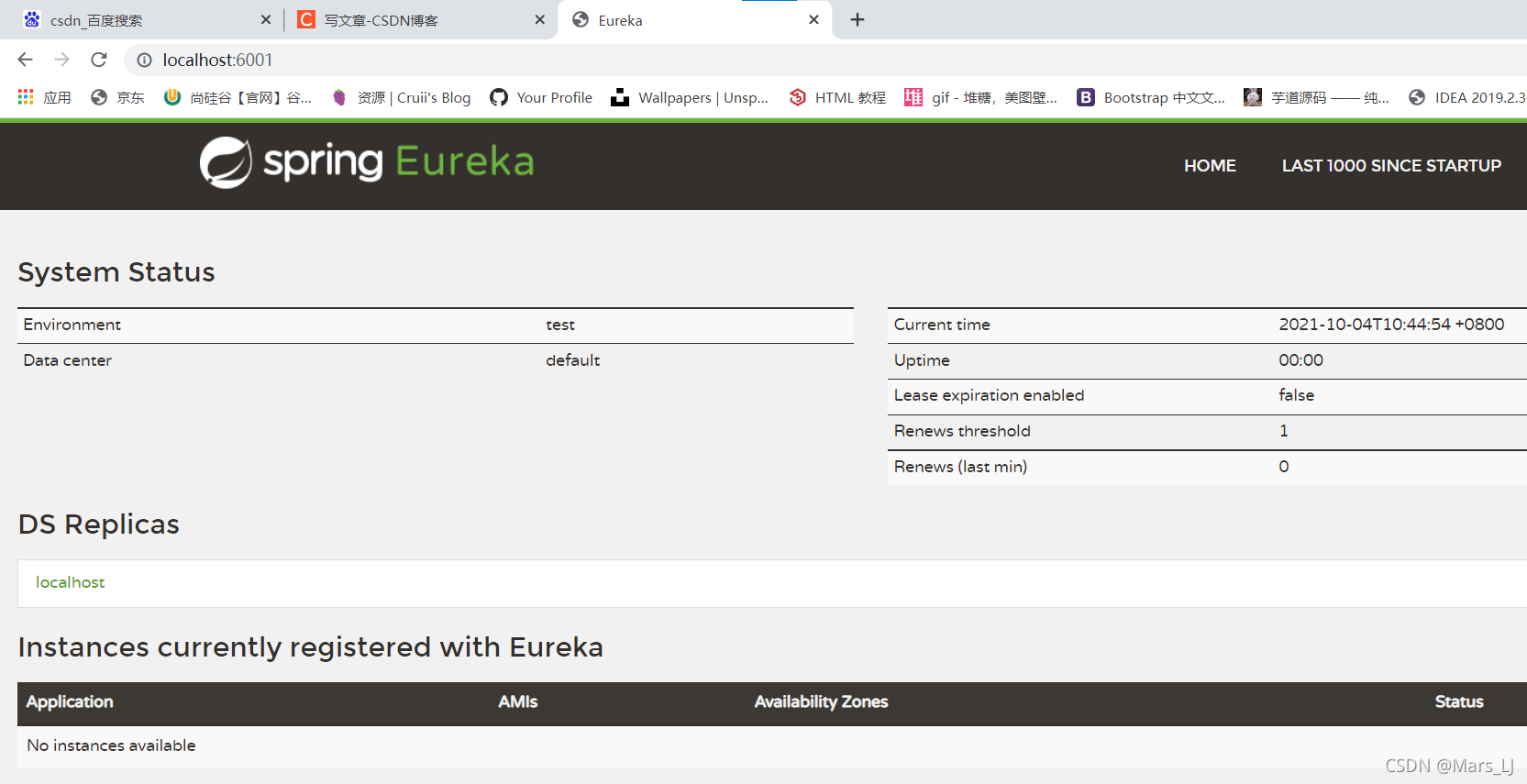The height and width of the screenshot is (784, 1527).
Task: Click the Lease expiration enabled value 'false'
Action: 1297,395
